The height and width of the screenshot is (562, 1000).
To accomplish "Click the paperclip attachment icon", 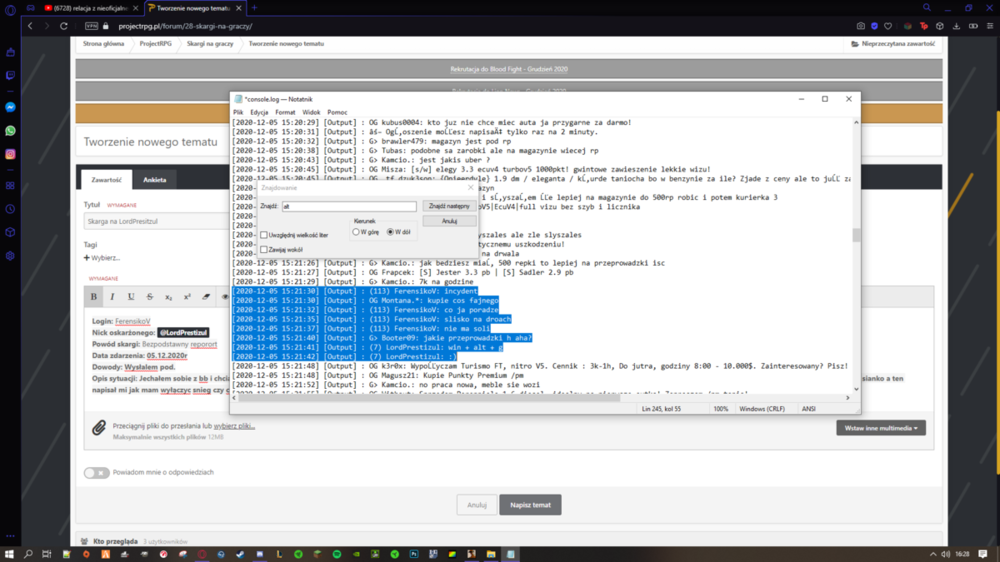I will [x=98, y=427].
